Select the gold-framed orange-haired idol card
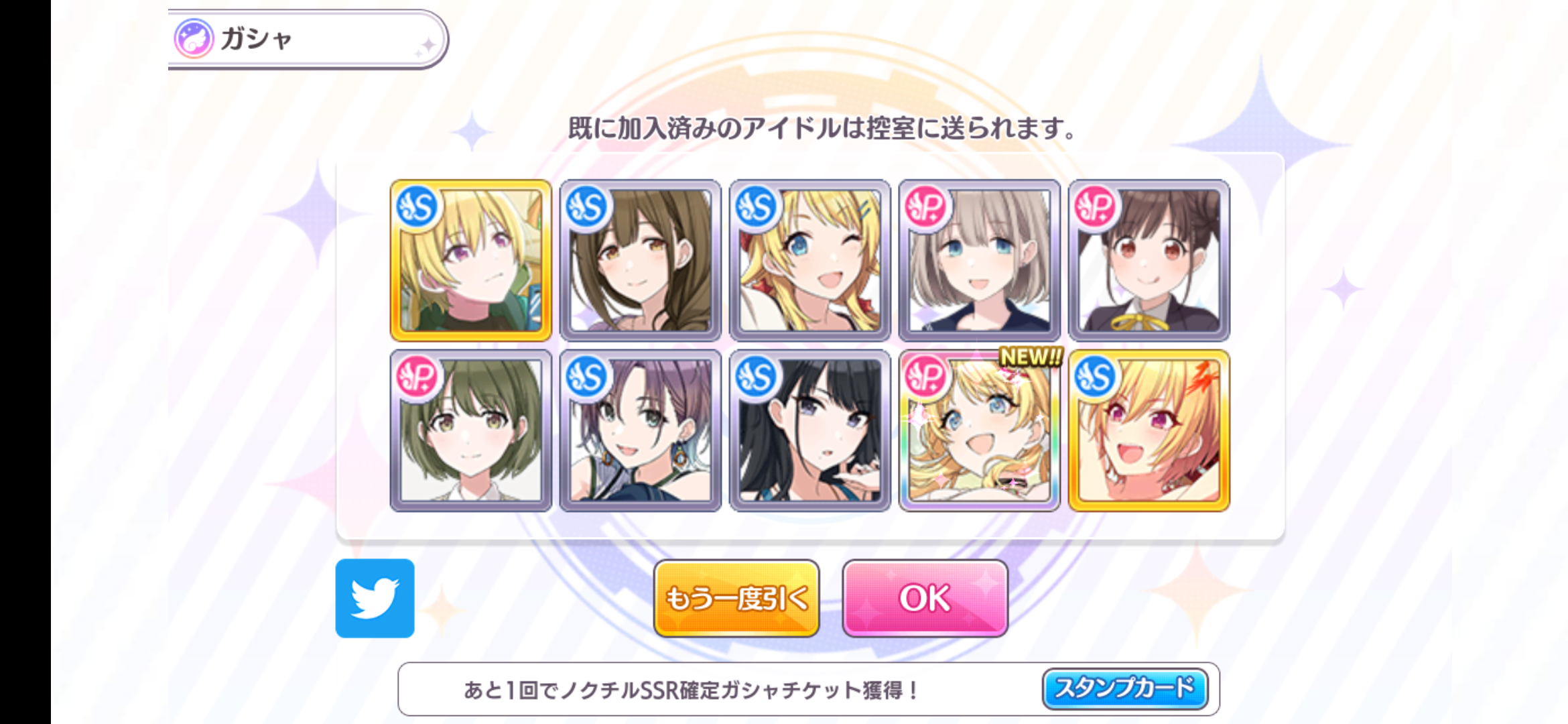The width and height of the screenshot is (1568, 724). click(1149, 430)
